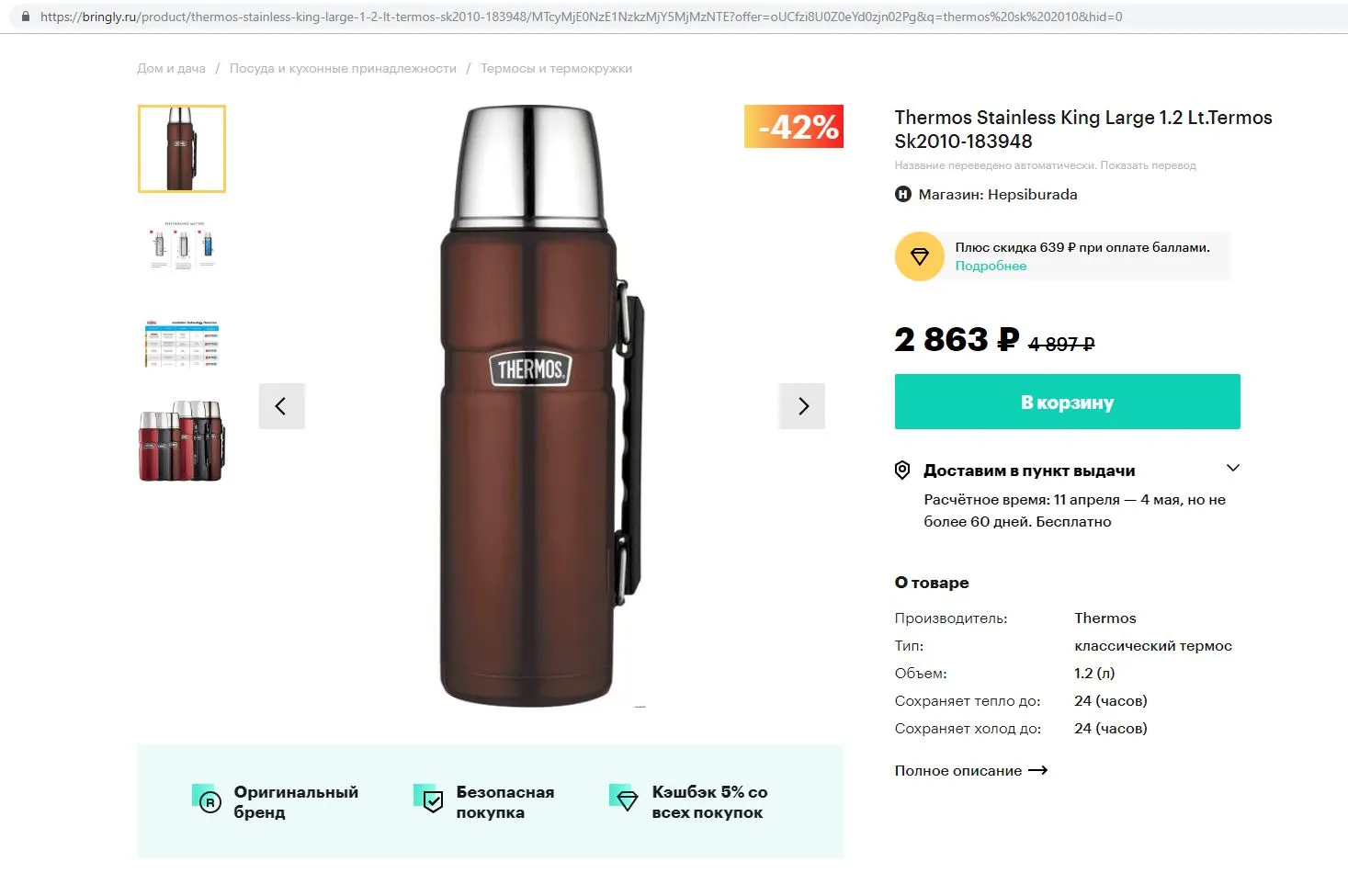Screen dimensions: 1348x896
Task: Click the safe purchase shield icon
Action: coord(429,800)
